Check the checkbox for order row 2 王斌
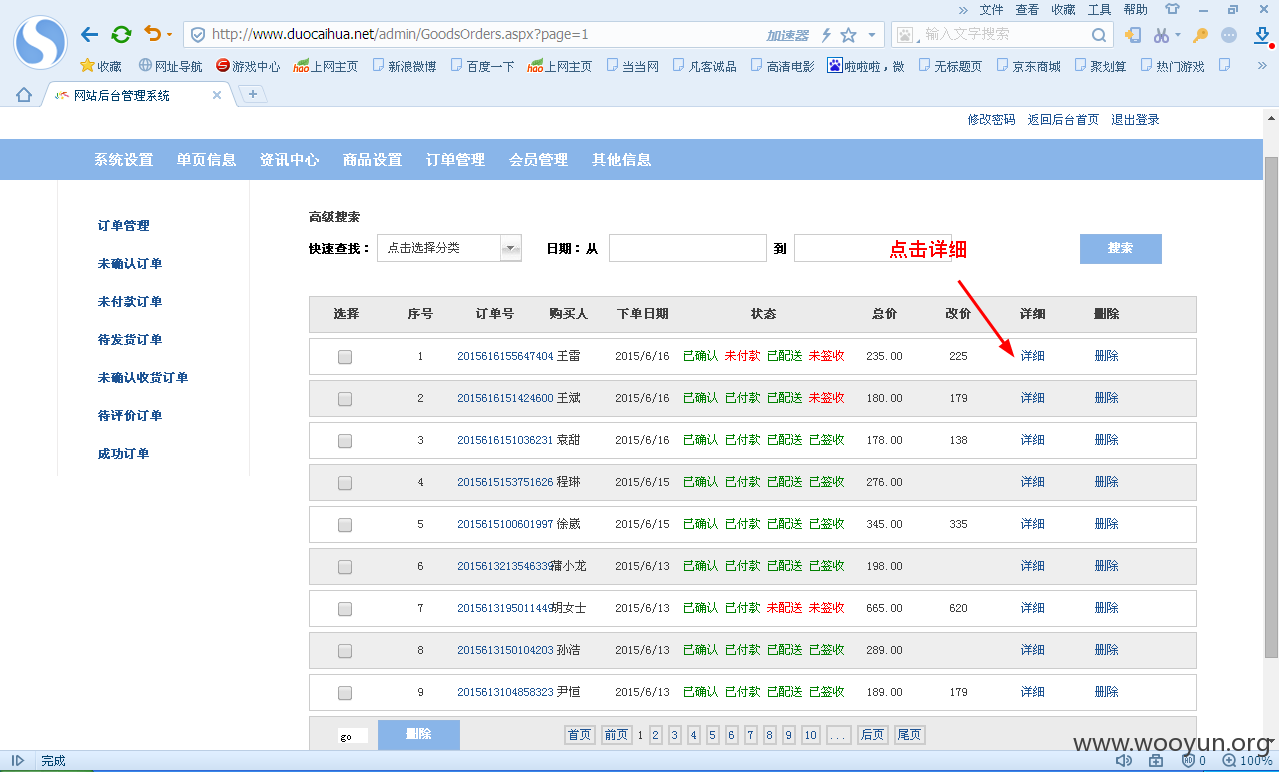 [345, 399]
